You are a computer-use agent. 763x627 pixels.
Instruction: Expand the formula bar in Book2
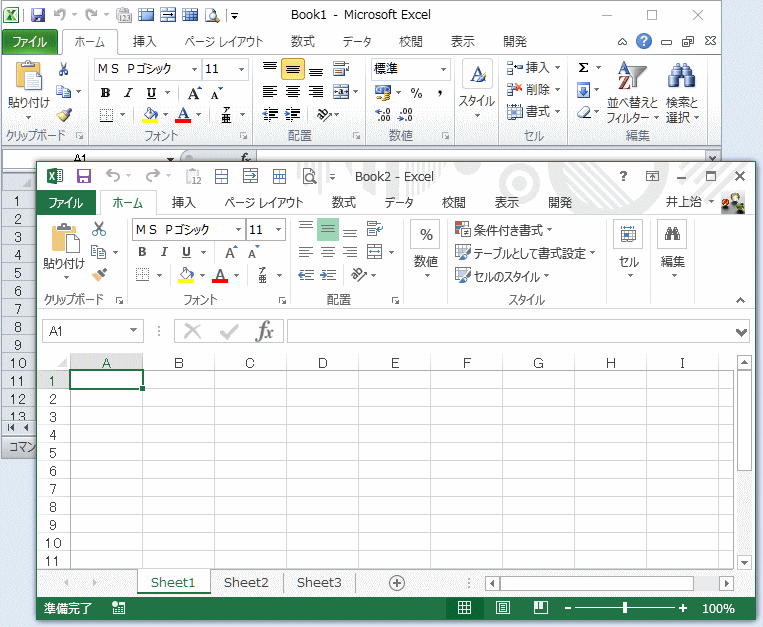[741, 332]
